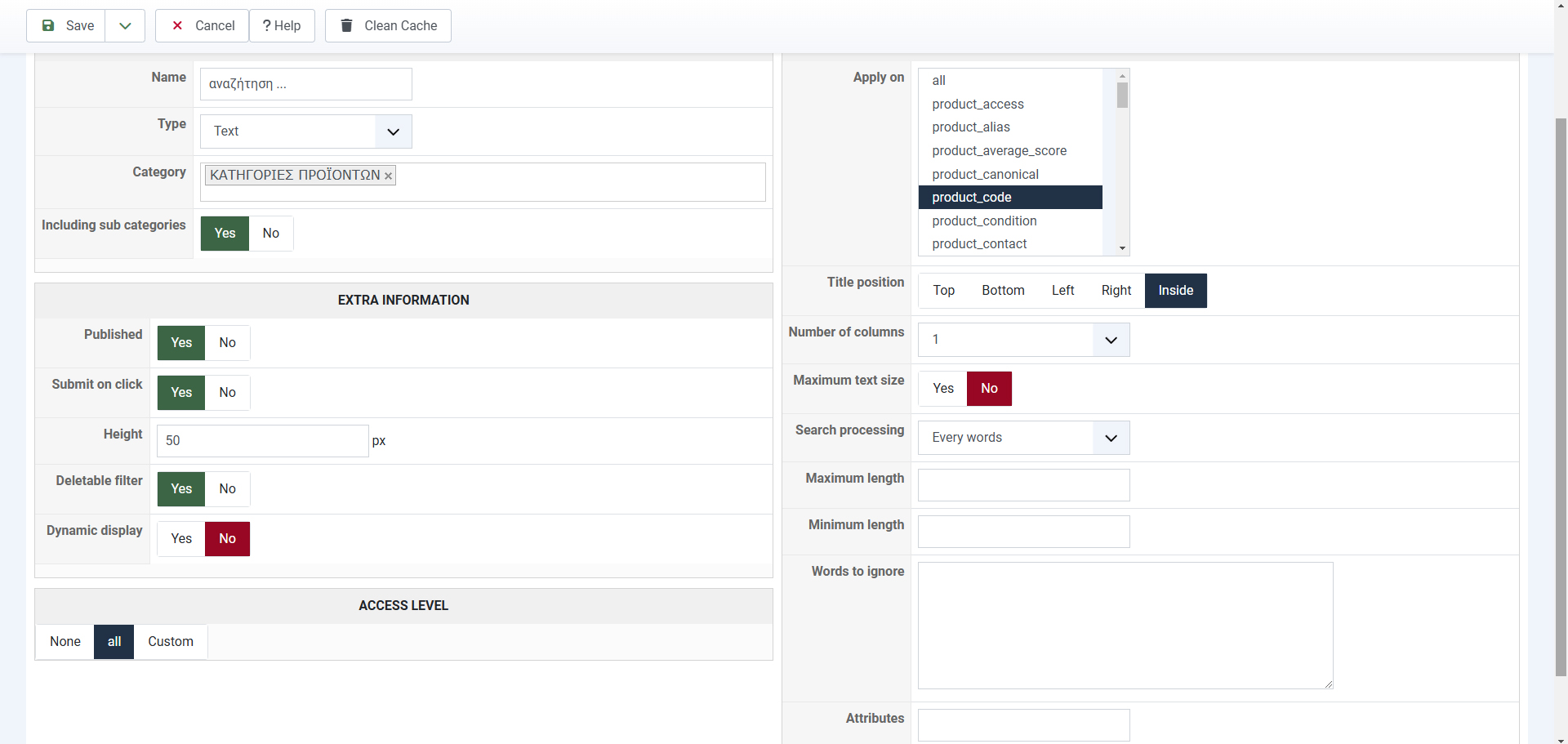Set Title position to Top

pyautogui.click(x=943, y=291)
